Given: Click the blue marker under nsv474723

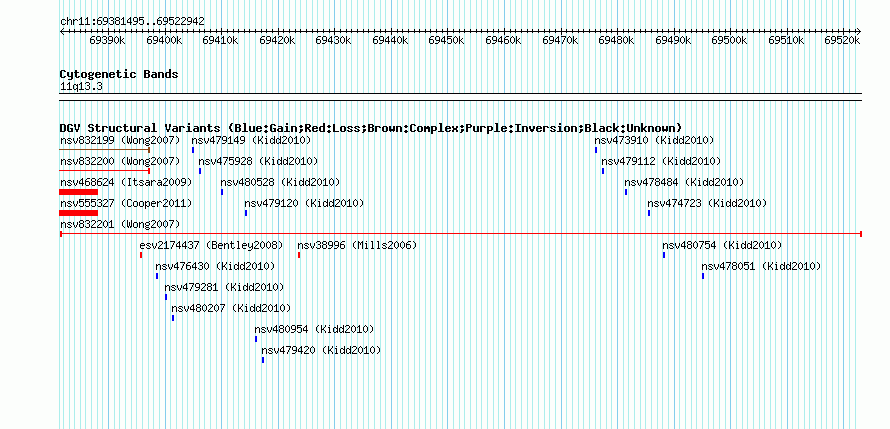Looking at the screenshot, I should (x=649, y=213).
